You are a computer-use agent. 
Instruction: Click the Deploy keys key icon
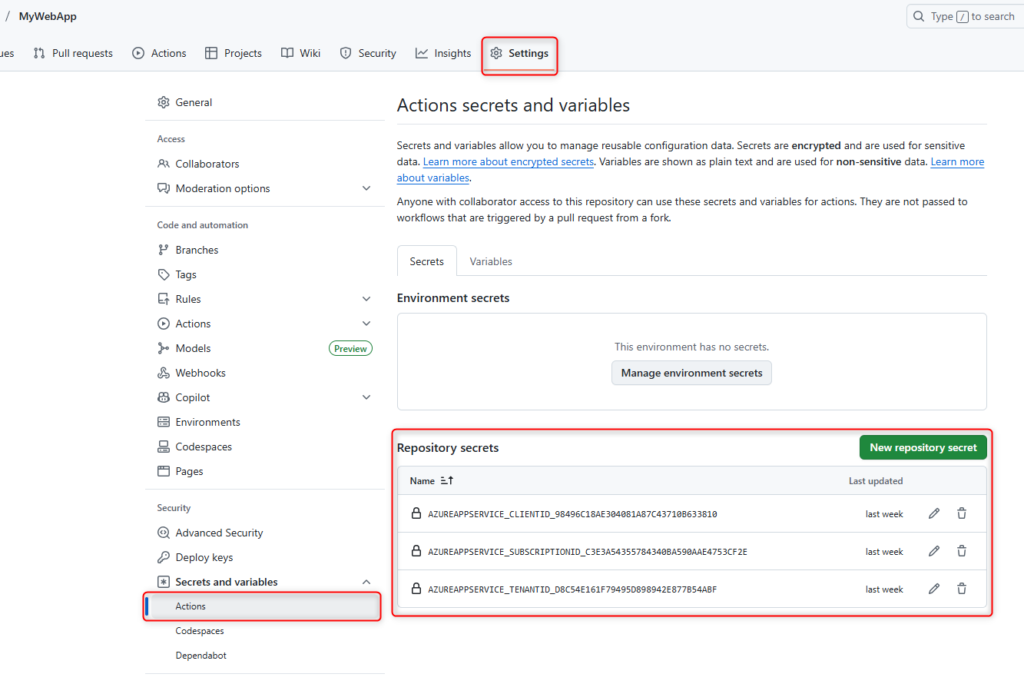tap(163, 557)
